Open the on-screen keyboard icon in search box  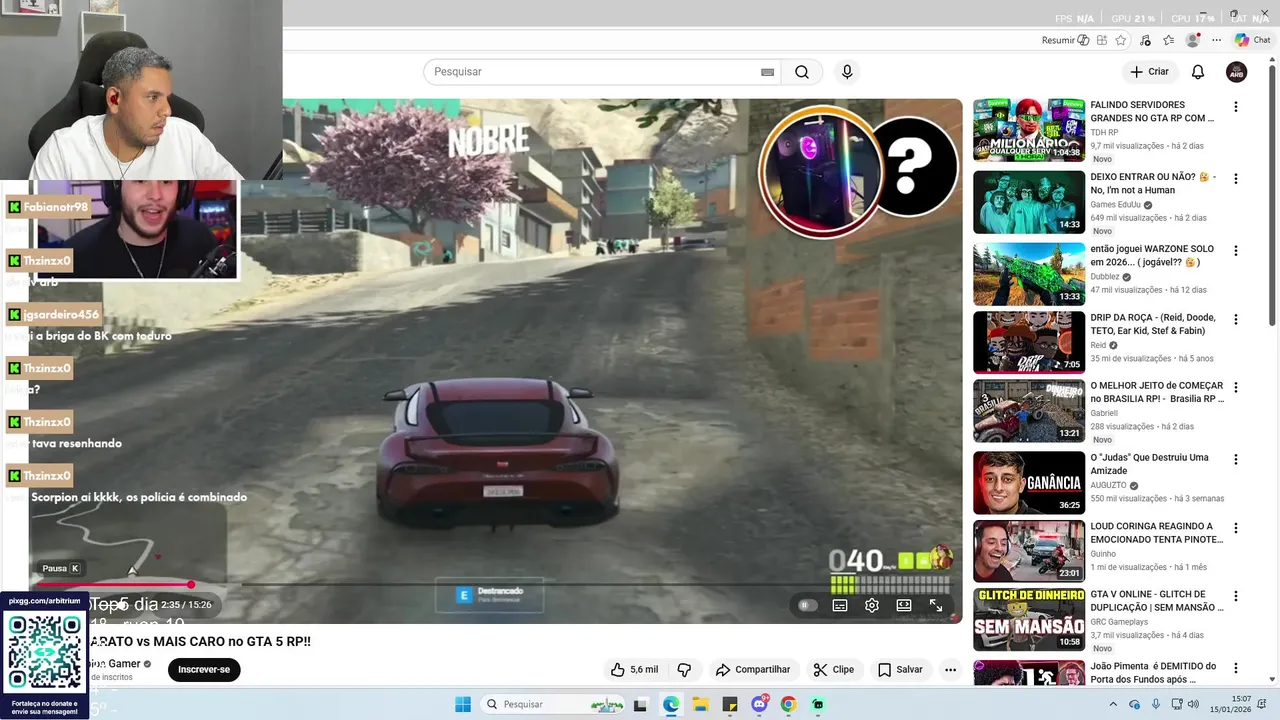point(767,72)
